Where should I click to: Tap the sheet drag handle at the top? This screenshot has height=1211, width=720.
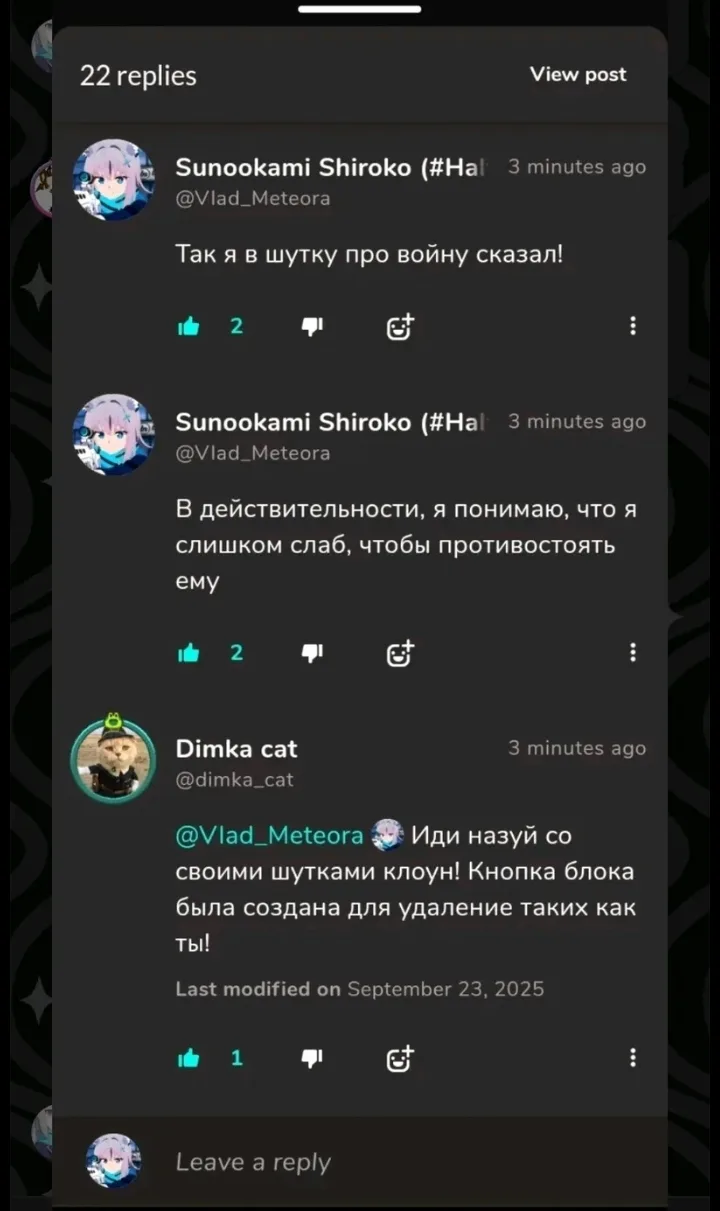point(360,9)
